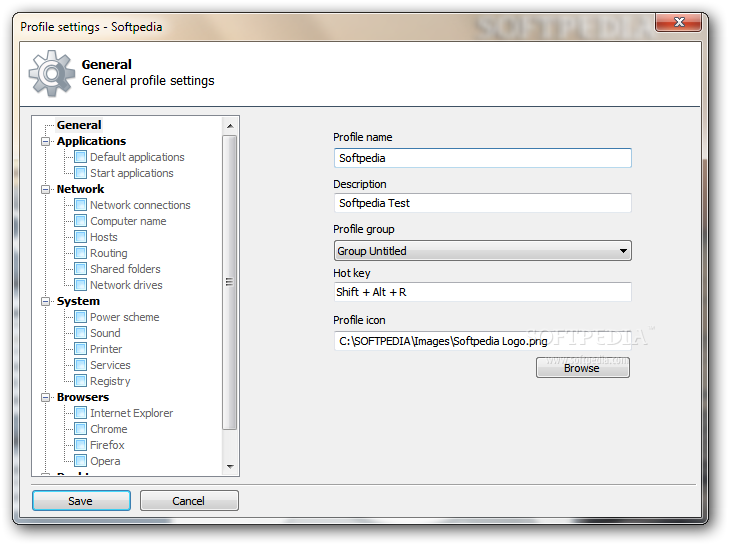The image size is (729, 545).
Task: Select the System category label
Action: (x=78, y=301)
